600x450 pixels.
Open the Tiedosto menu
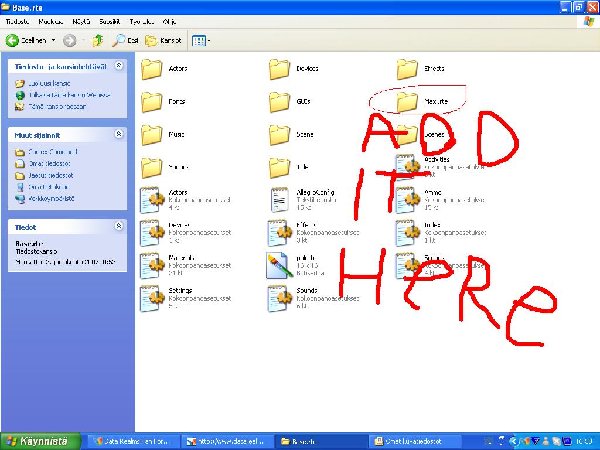tap(17, 22)
